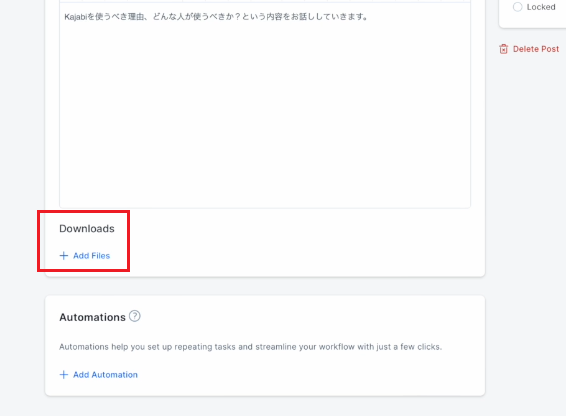
Task: Choose the Add Automation link
Action: coord(105,375)
